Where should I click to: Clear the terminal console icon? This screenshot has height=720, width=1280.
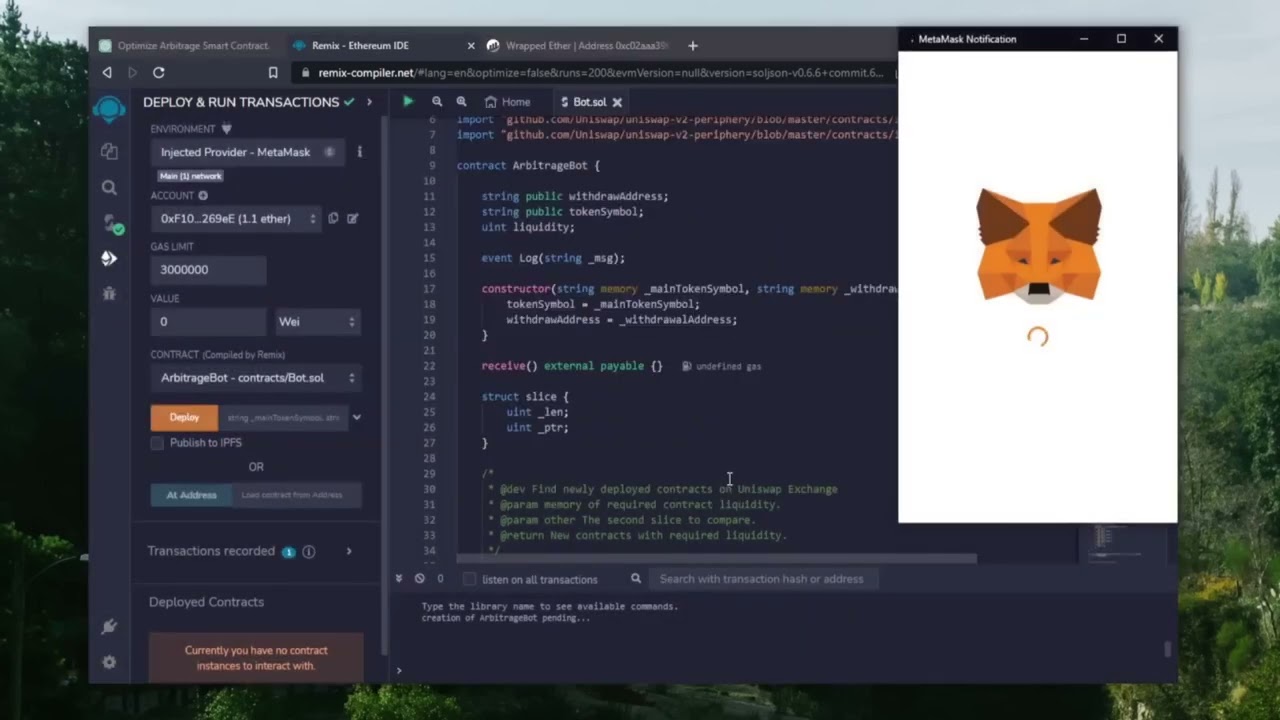[x=420, y=578]
